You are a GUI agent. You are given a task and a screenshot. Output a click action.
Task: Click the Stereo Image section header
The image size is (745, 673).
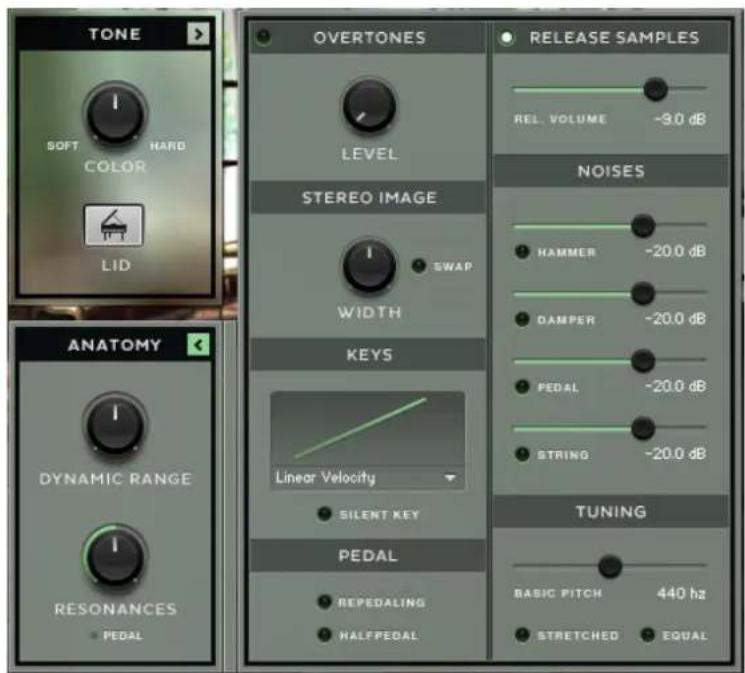click(x=369, y=197)
